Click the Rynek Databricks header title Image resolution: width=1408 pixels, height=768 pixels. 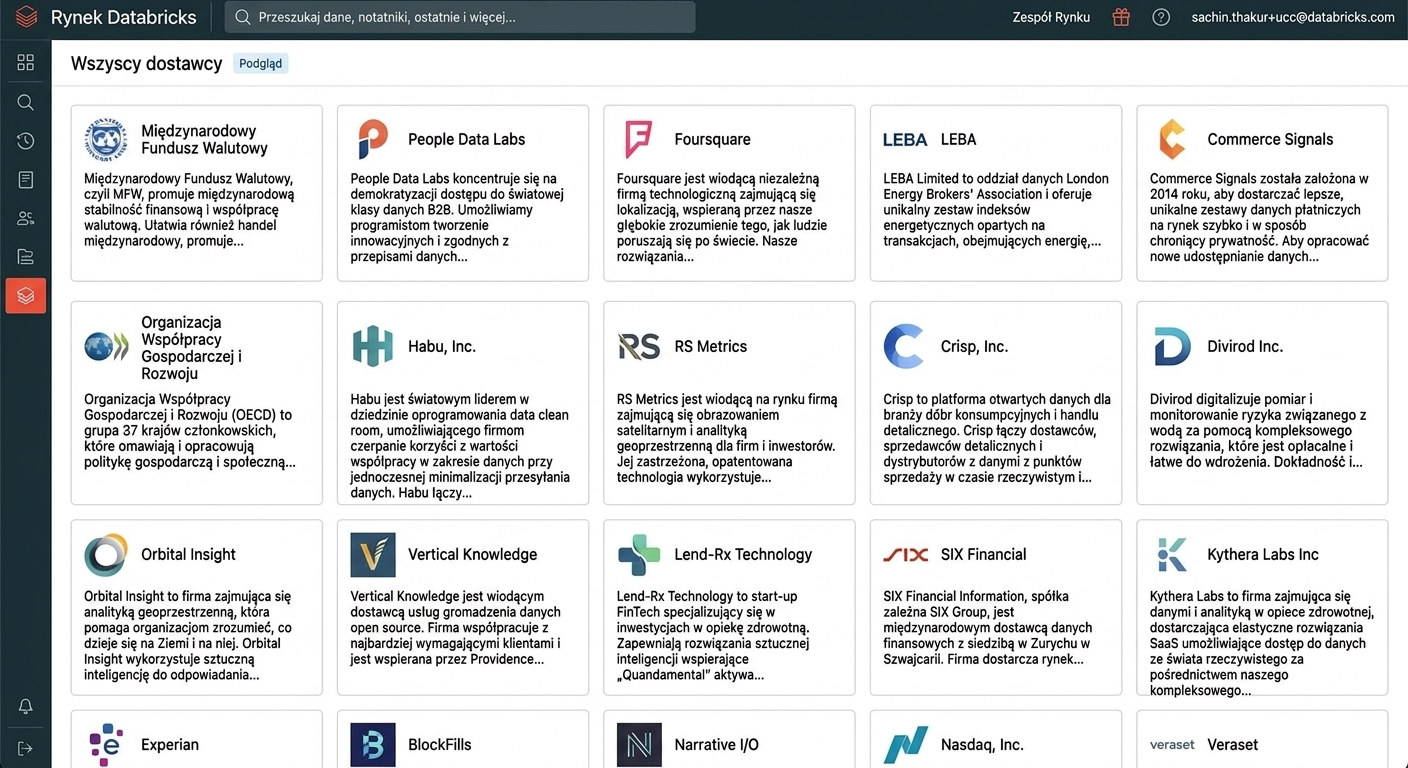124,17
